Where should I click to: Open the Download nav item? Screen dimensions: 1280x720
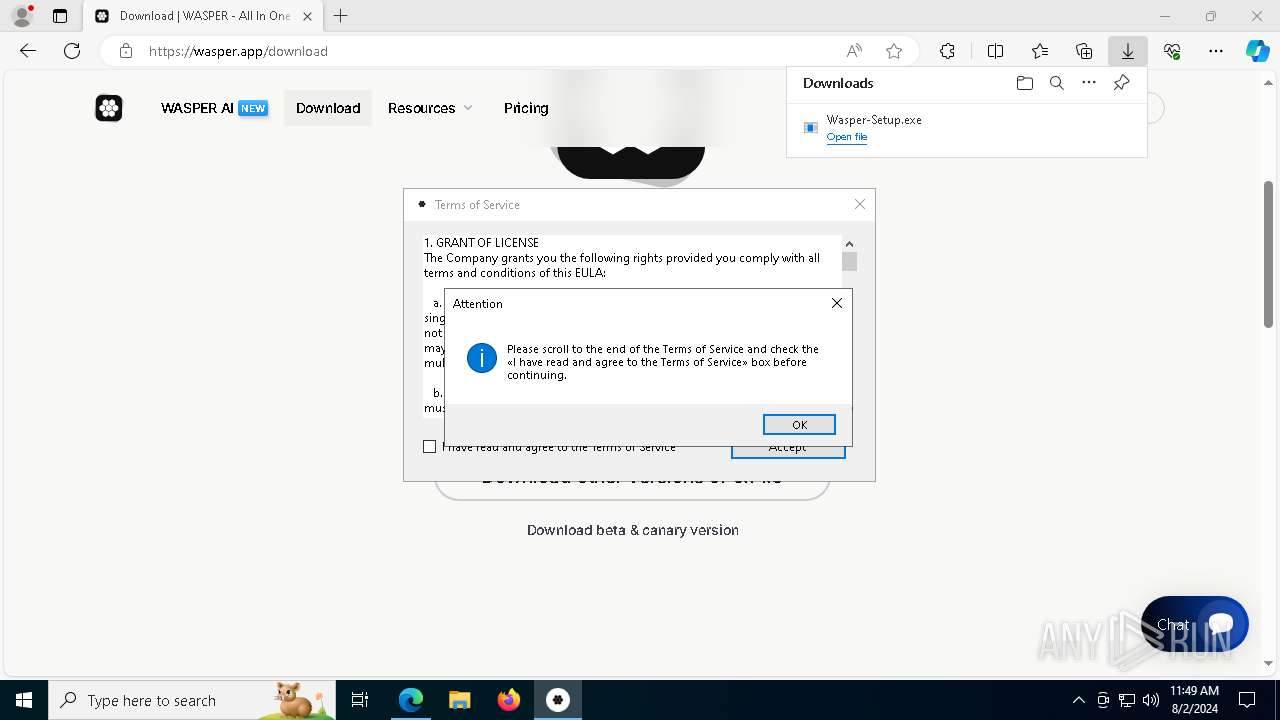coord(328,108)
